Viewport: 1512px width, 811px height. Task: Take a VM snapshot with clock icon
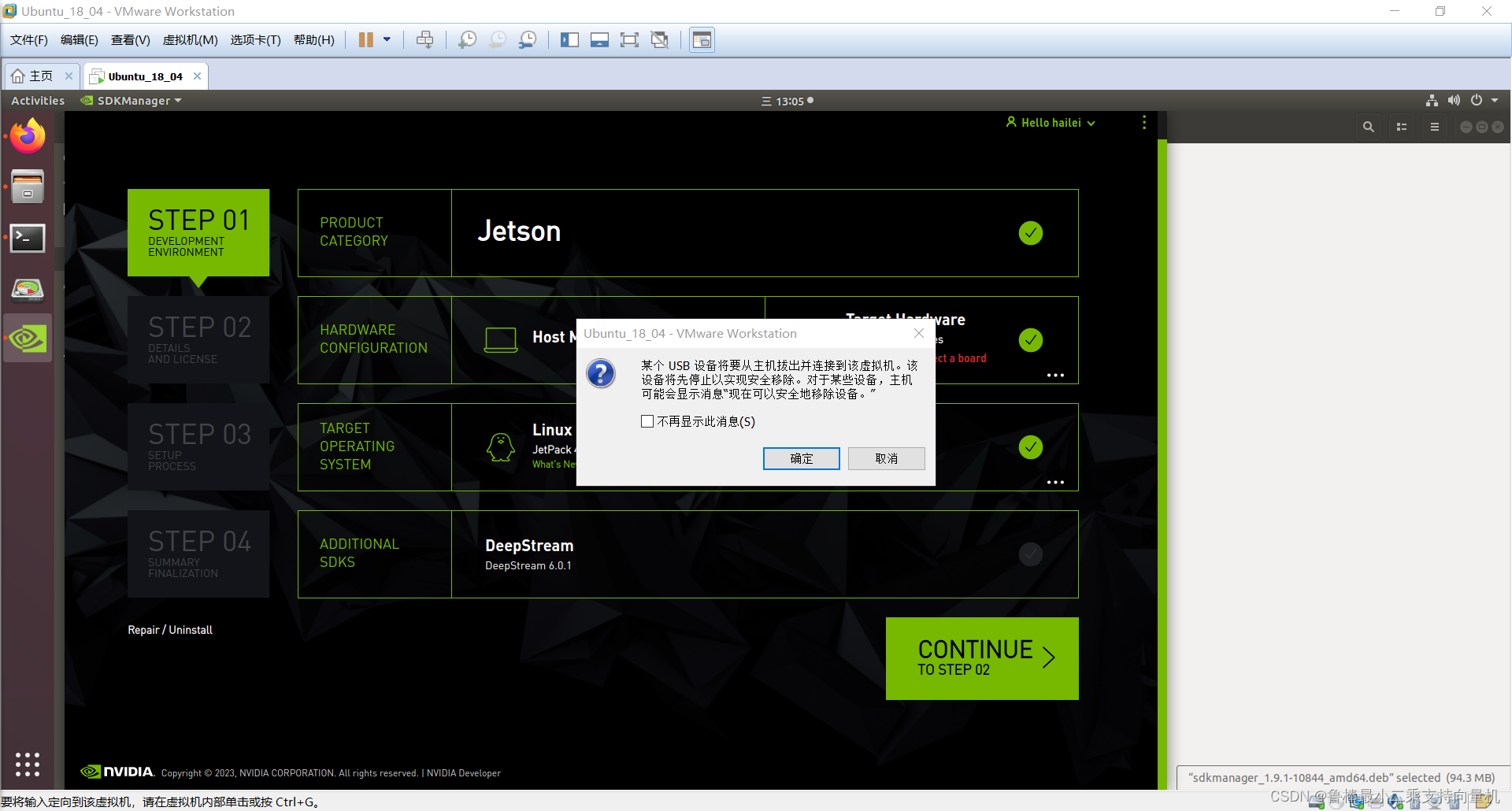(467, 40)
